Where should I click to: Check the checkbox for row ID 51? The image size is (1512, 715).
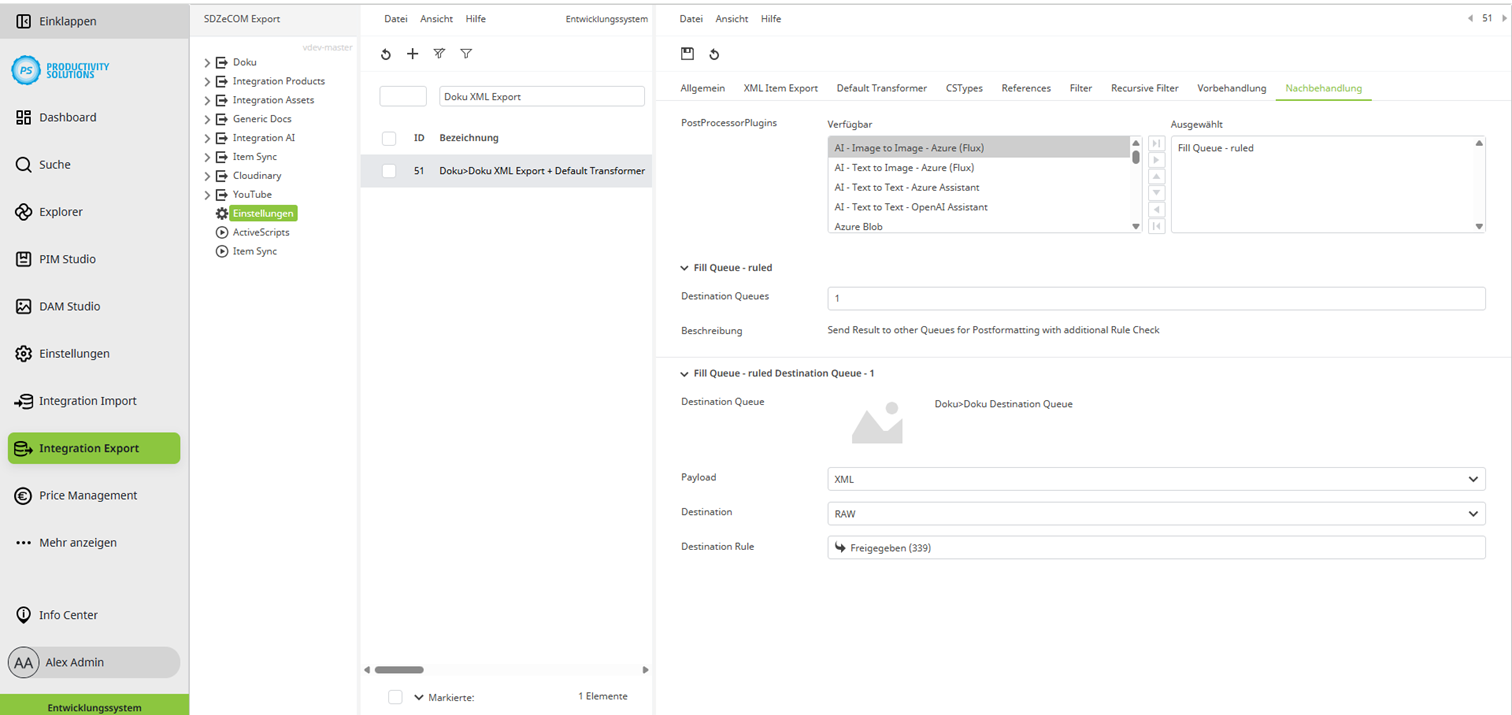(x=388, y=171)
